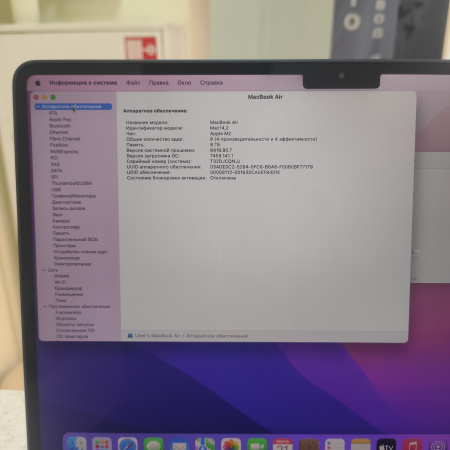The image size is (450, 450).
Task: Open Launchpad from the Dock
Action: click(102, 444)
